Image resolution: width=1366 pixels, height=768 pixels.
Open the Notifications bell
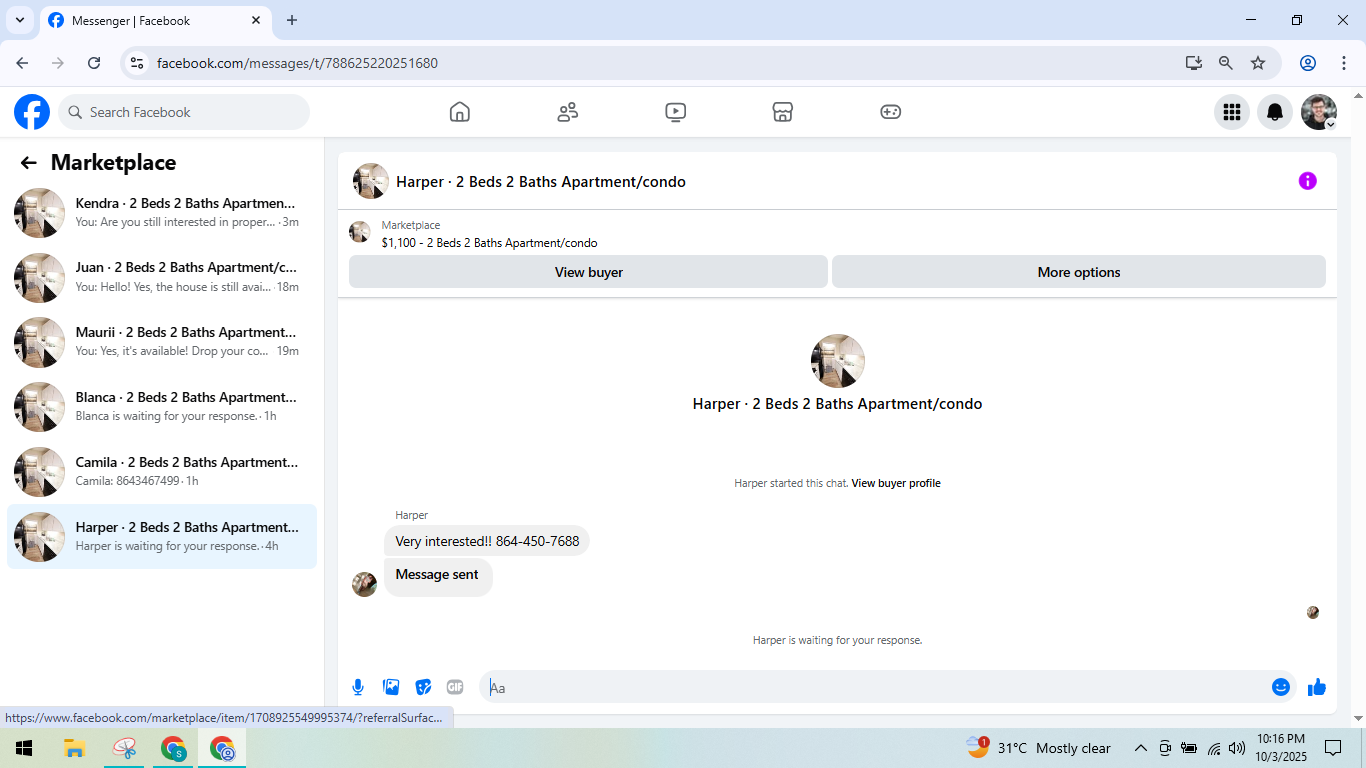click(x=1275, y=112)
